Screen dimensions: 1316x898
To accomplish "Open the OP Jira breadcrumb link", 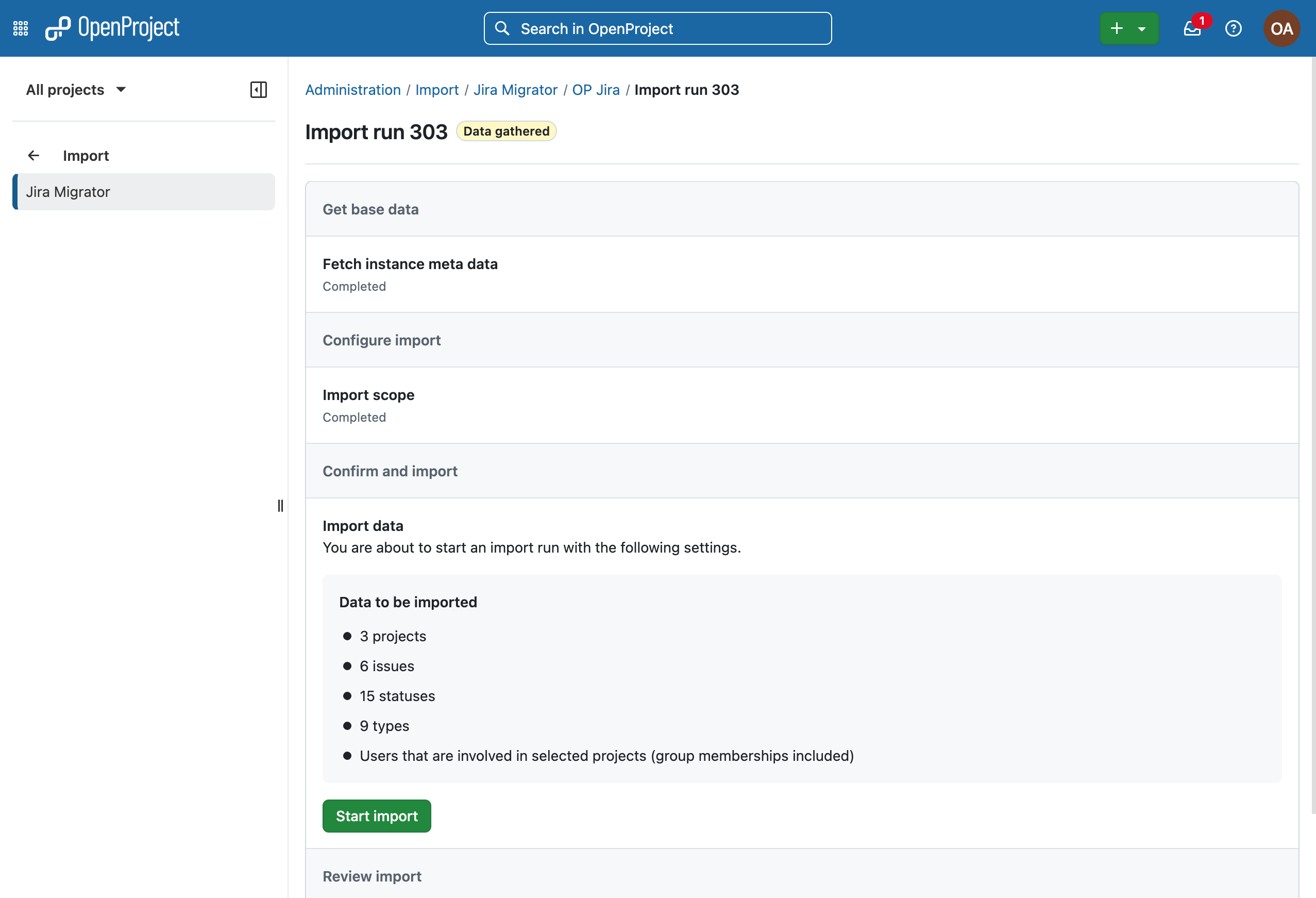I will 596,90.
